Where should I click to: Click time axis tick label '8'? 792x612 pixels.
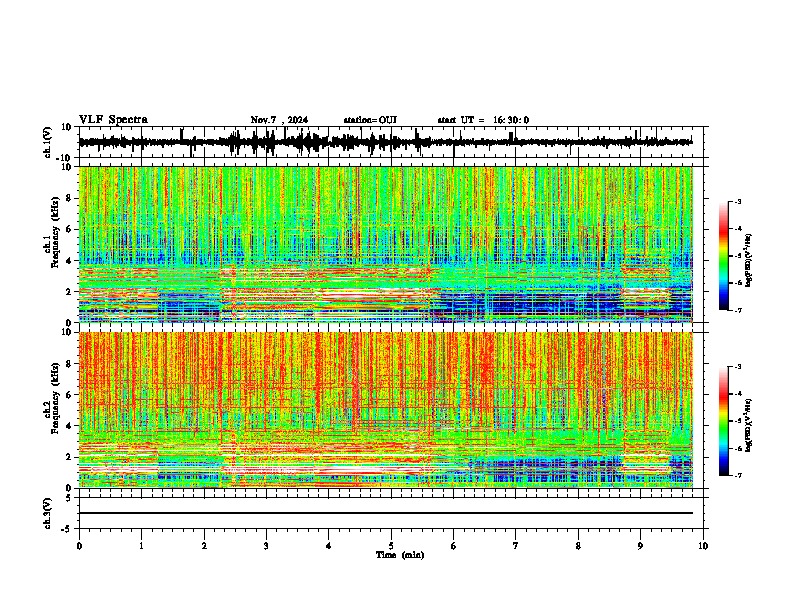click(578, 546)
